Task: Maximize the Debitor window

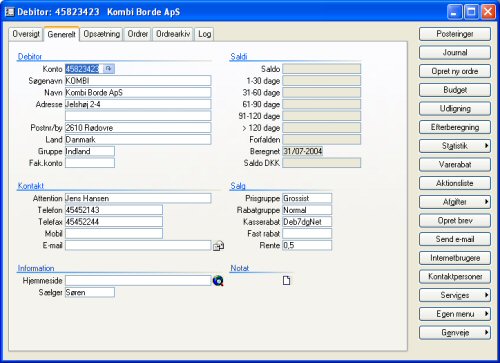Action: 471,12
